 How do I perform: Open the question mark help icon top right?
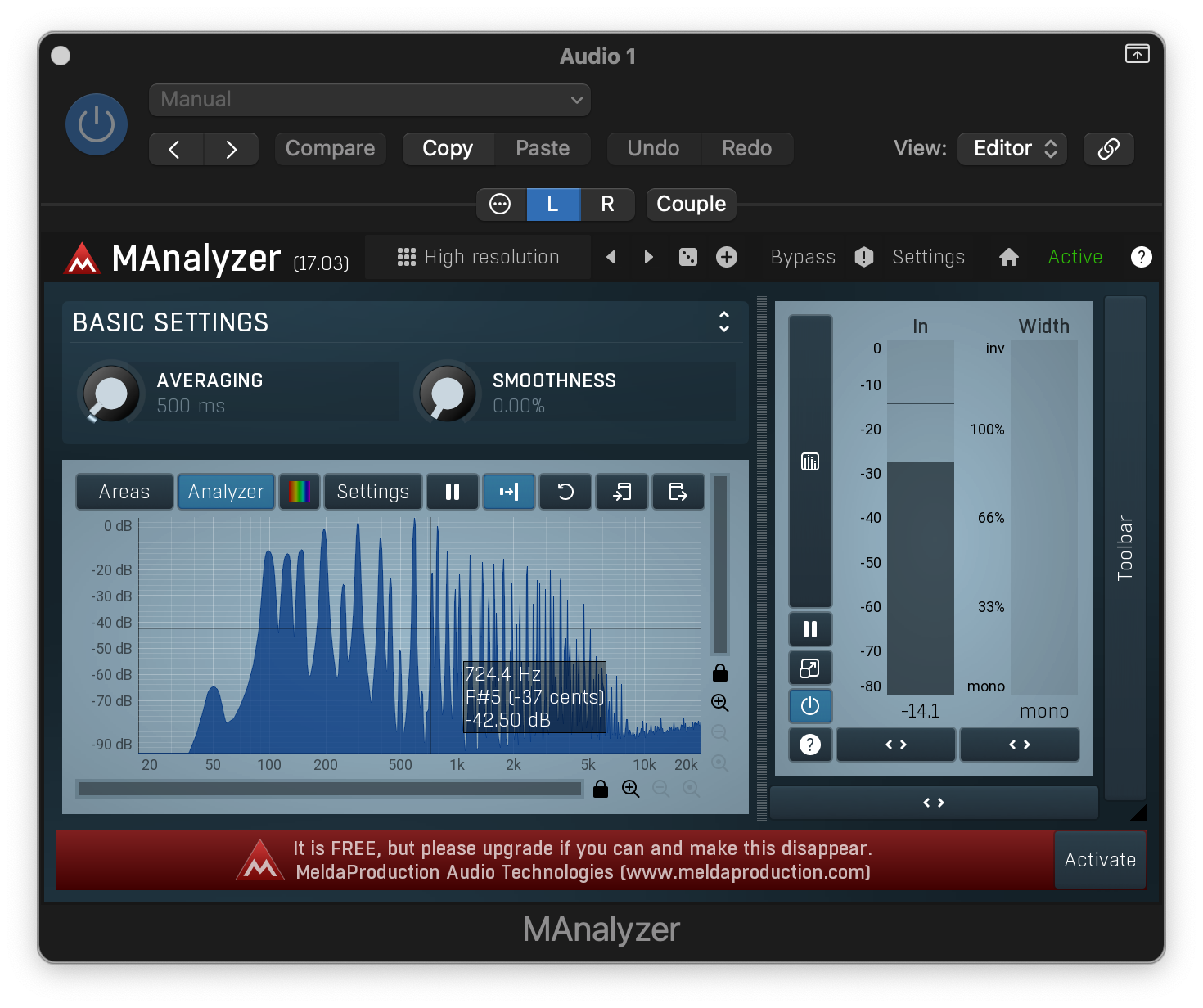point(1141,257)
